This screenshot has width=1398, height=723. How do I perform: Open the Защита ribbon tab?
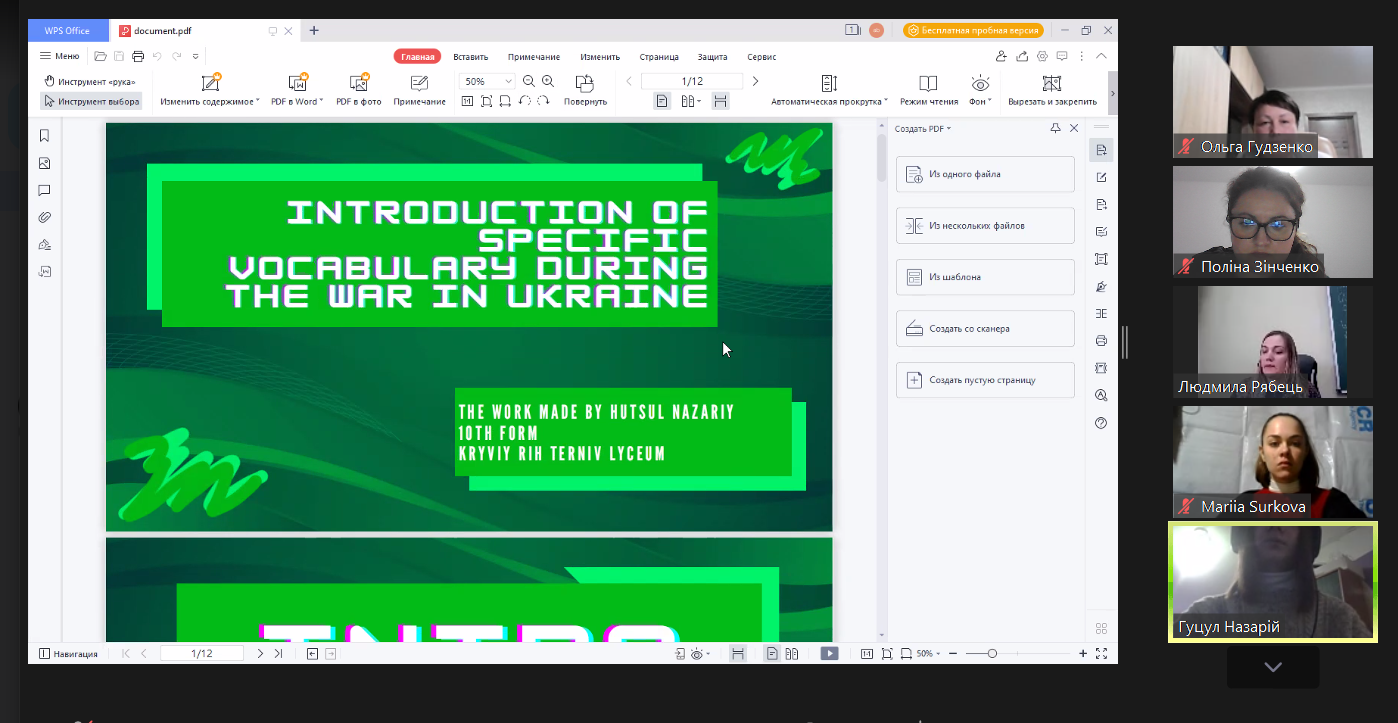(712, 57)
